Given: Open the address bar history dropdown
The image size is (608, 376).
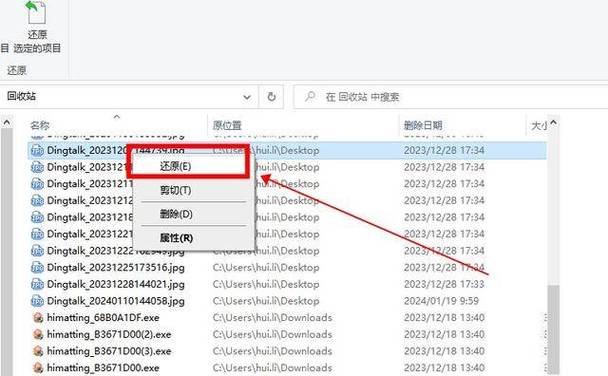Looking at the screenshot, I should (247, 97).
